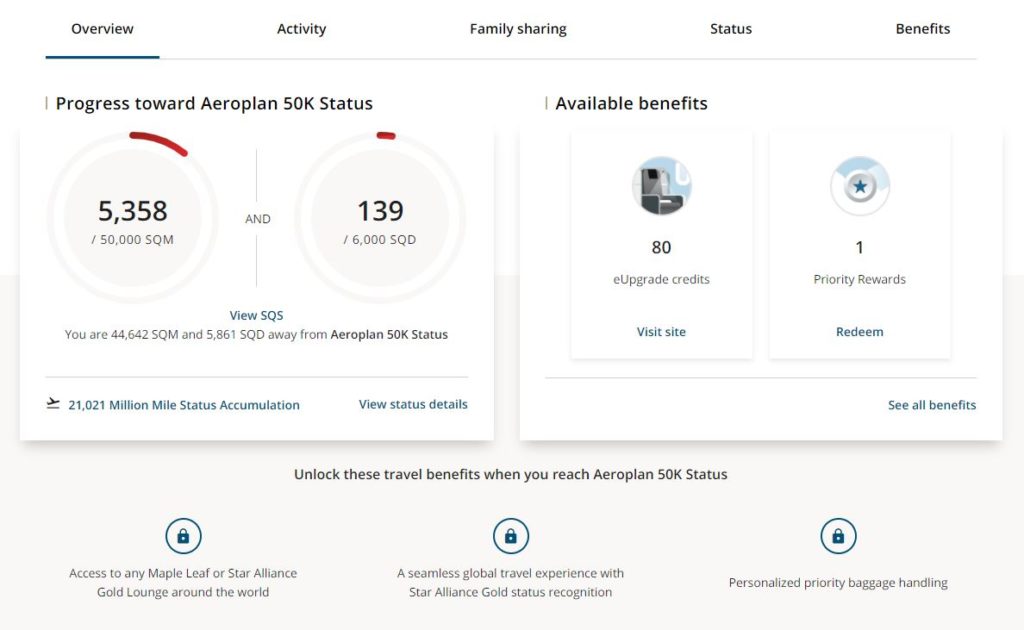Open See all benefits

931,404
